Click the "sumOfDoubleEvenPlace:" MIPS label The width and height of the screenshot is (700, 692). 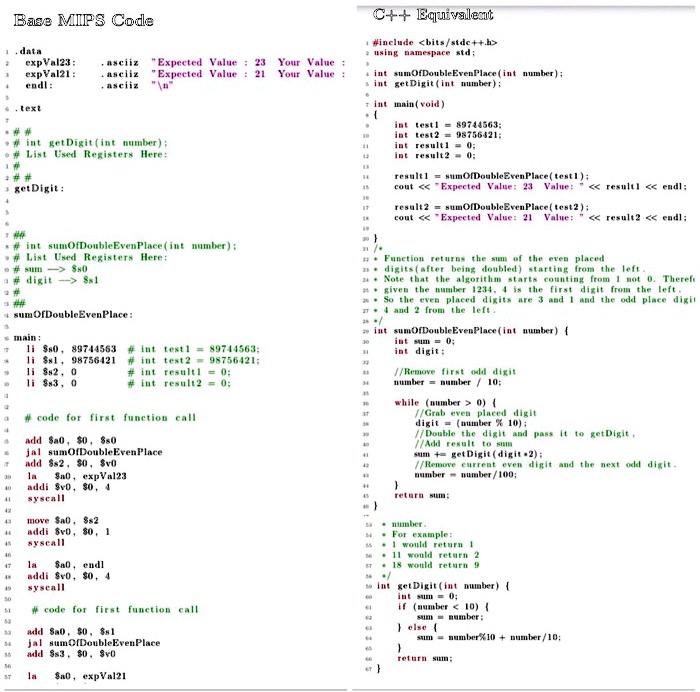tap(73, 315)
